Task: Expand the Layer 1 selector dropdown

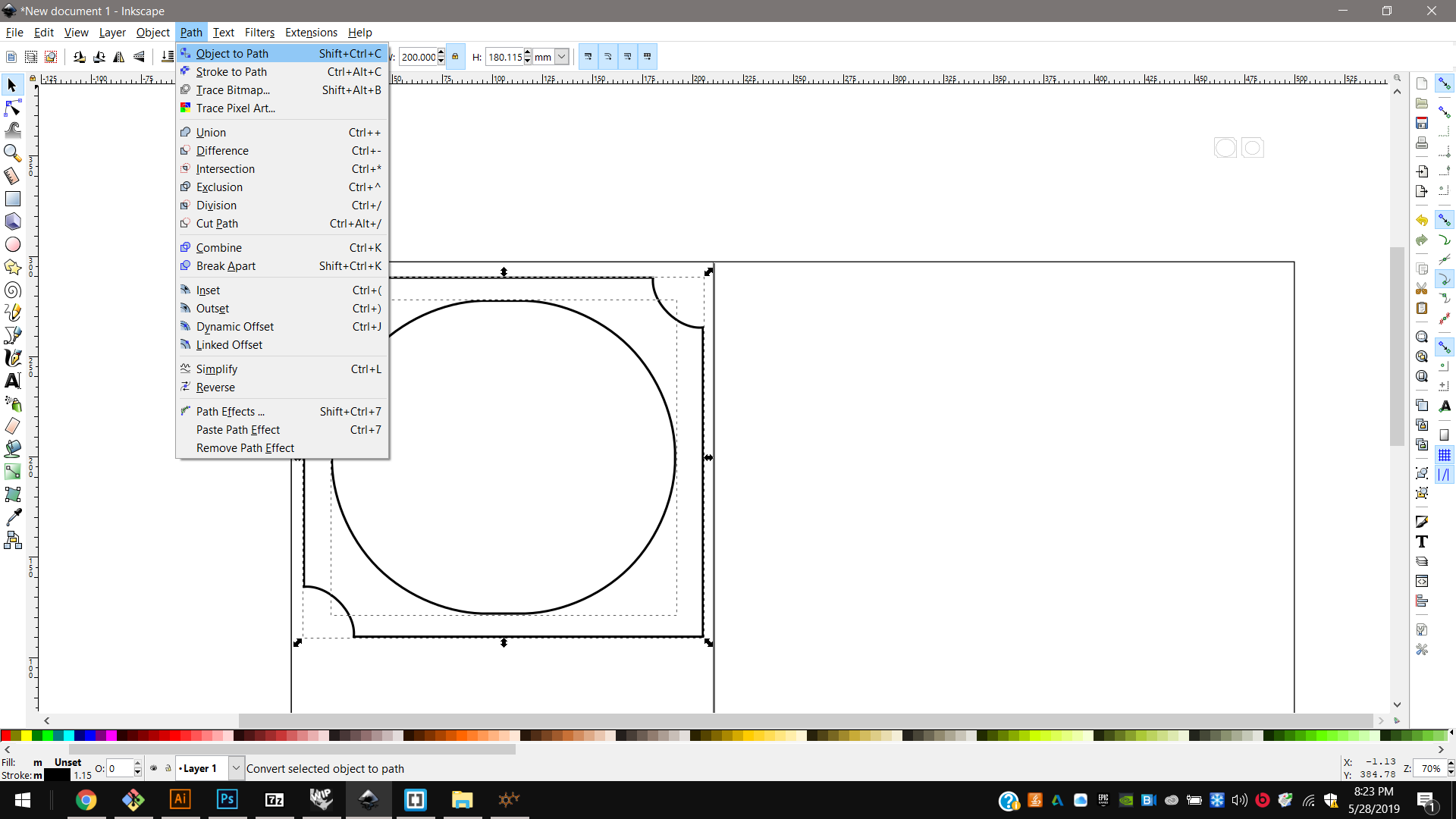Action: click(236, 768)
